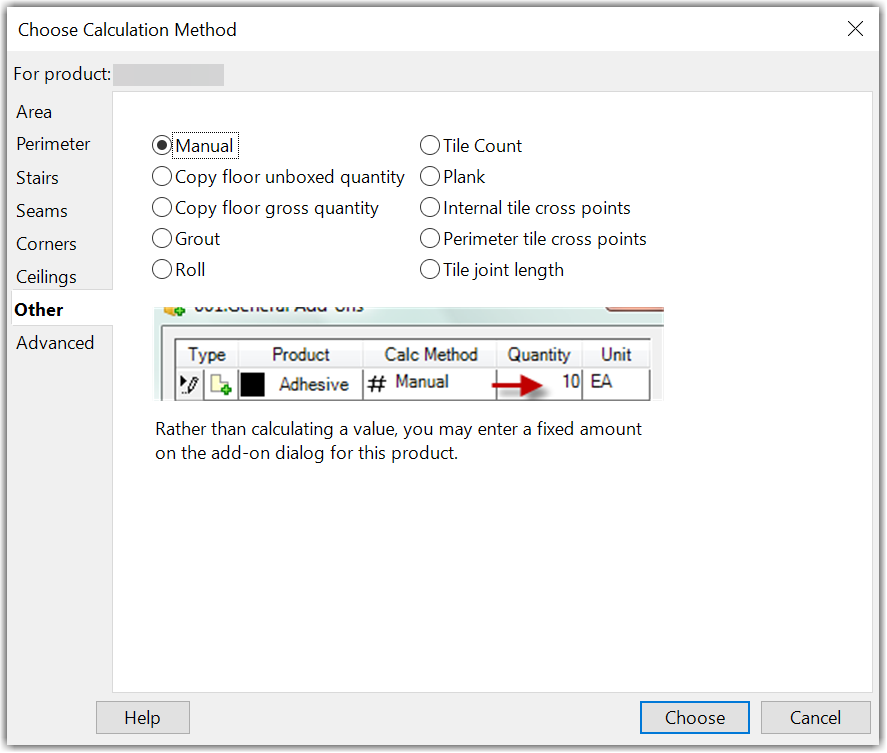Go to the Stairs tab
The height and width of the screenshot is (753, 887).
click(x=37, y=178)
